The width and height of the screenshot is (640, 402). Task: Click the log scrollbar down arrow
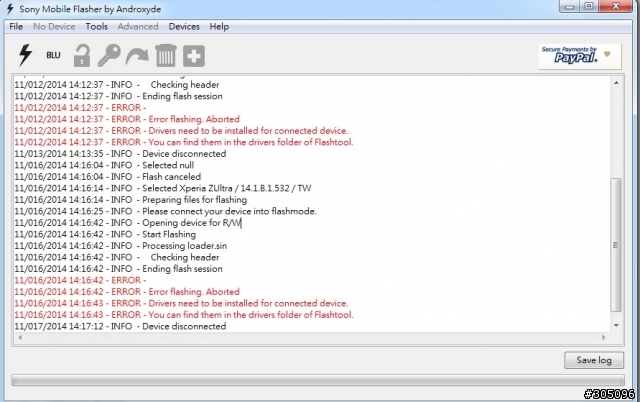click(x=616, y=325)
